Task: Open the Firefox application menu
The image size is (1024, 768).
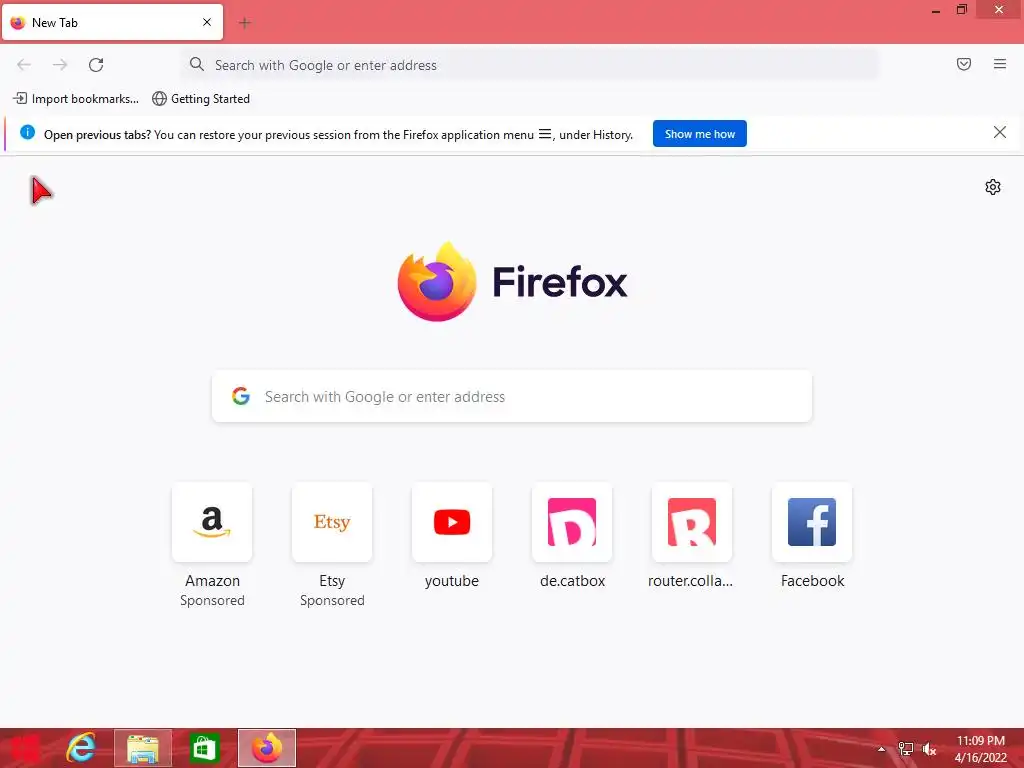Action: (1000, 64)
